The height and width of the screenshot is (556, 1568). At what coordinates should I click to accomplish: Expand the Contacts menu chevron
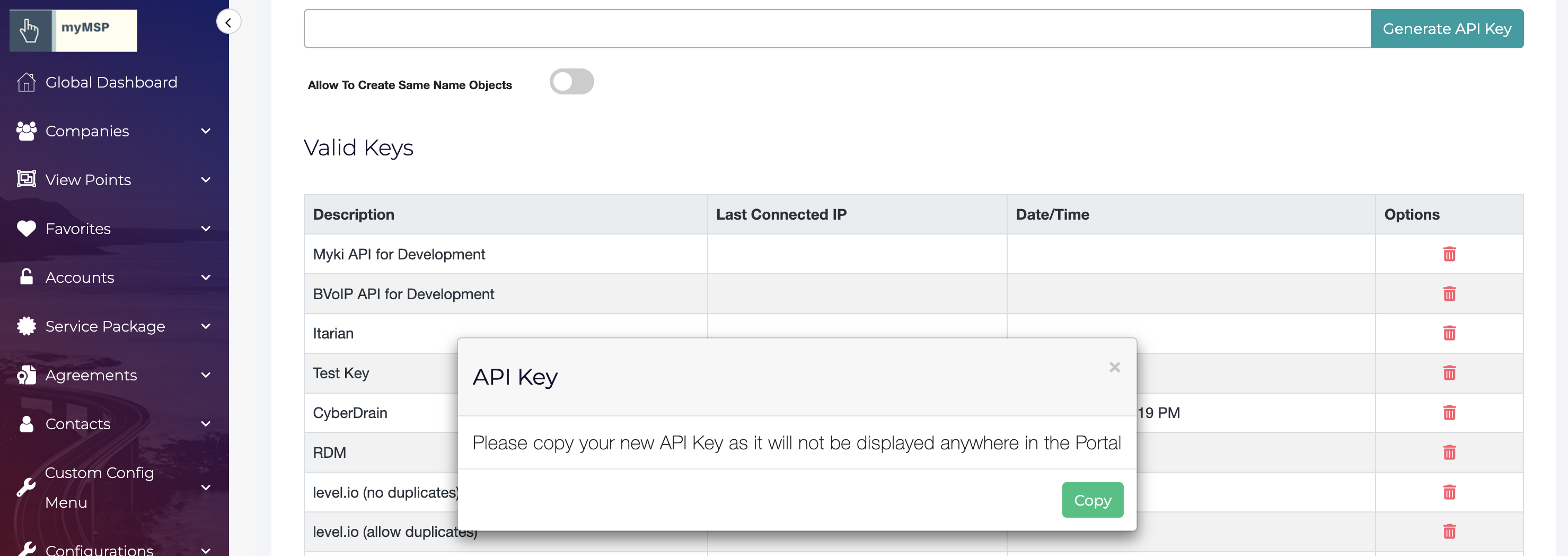point(206,424)
